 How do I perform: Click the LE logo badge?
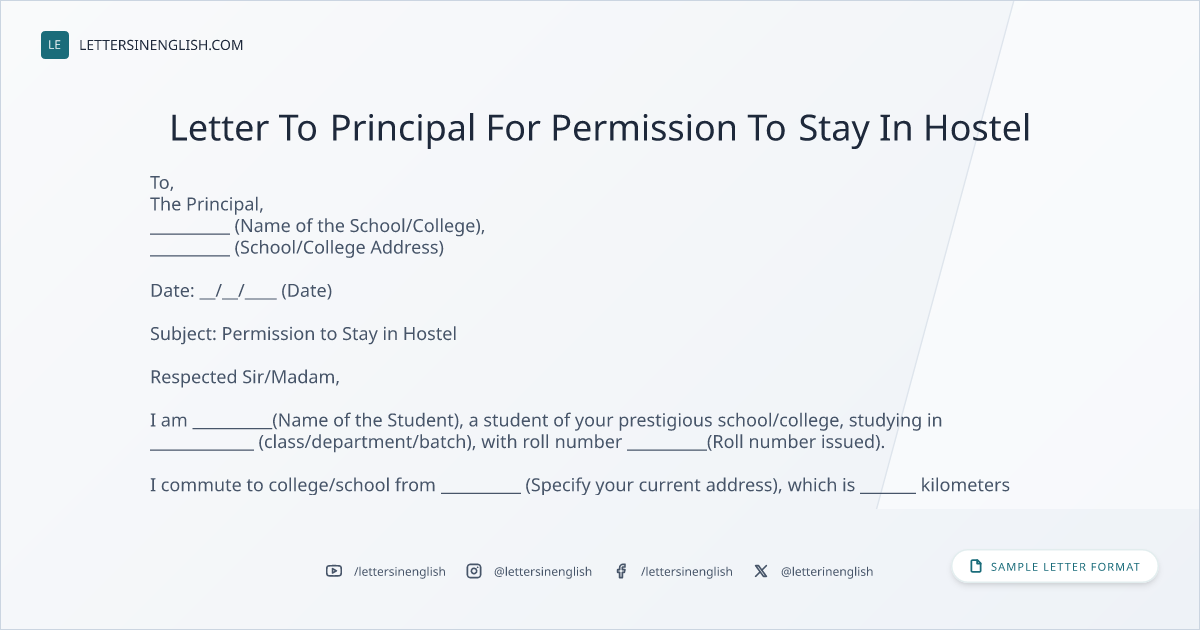click(55, 45)
